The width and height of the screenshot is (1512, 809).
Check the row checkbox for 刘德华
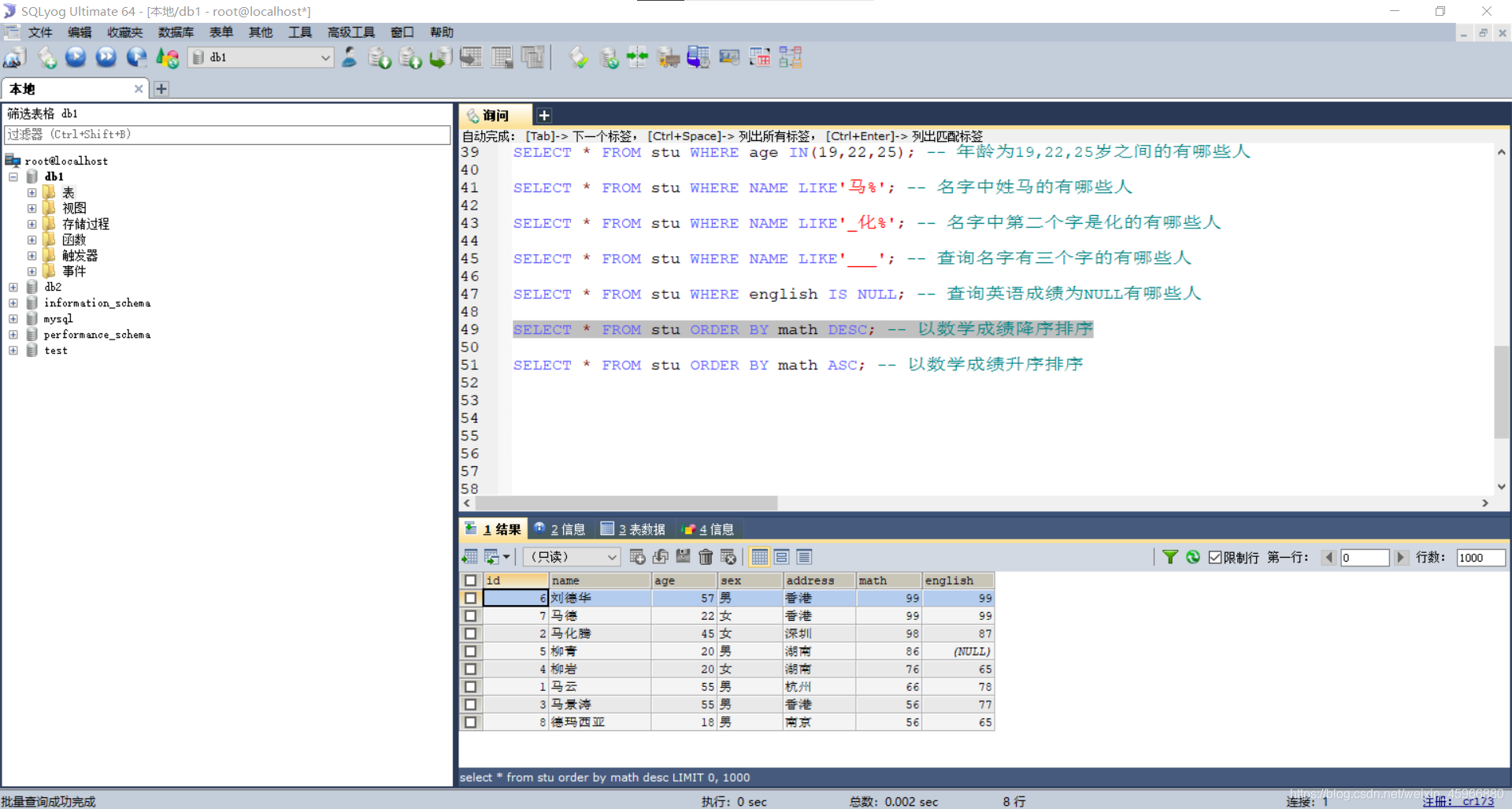tap(470, 598)
